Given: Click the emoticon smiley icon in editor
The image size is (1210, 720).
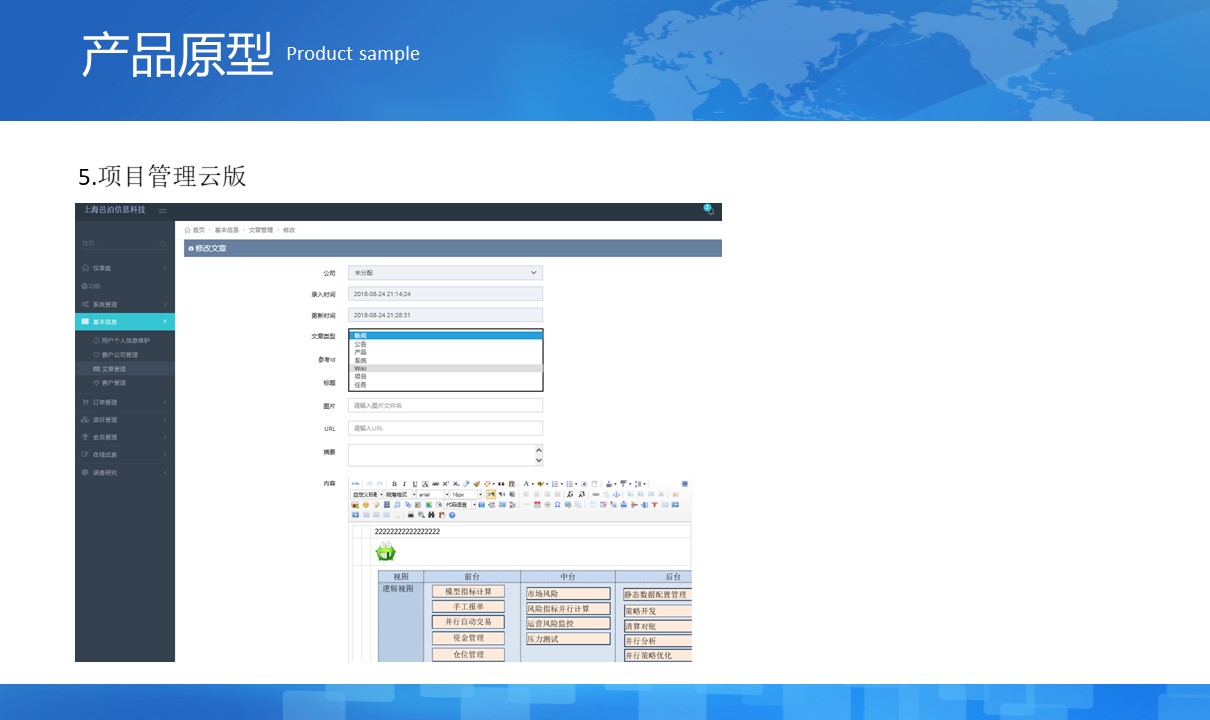Looking at the screenshot, I should pos(366,505).
